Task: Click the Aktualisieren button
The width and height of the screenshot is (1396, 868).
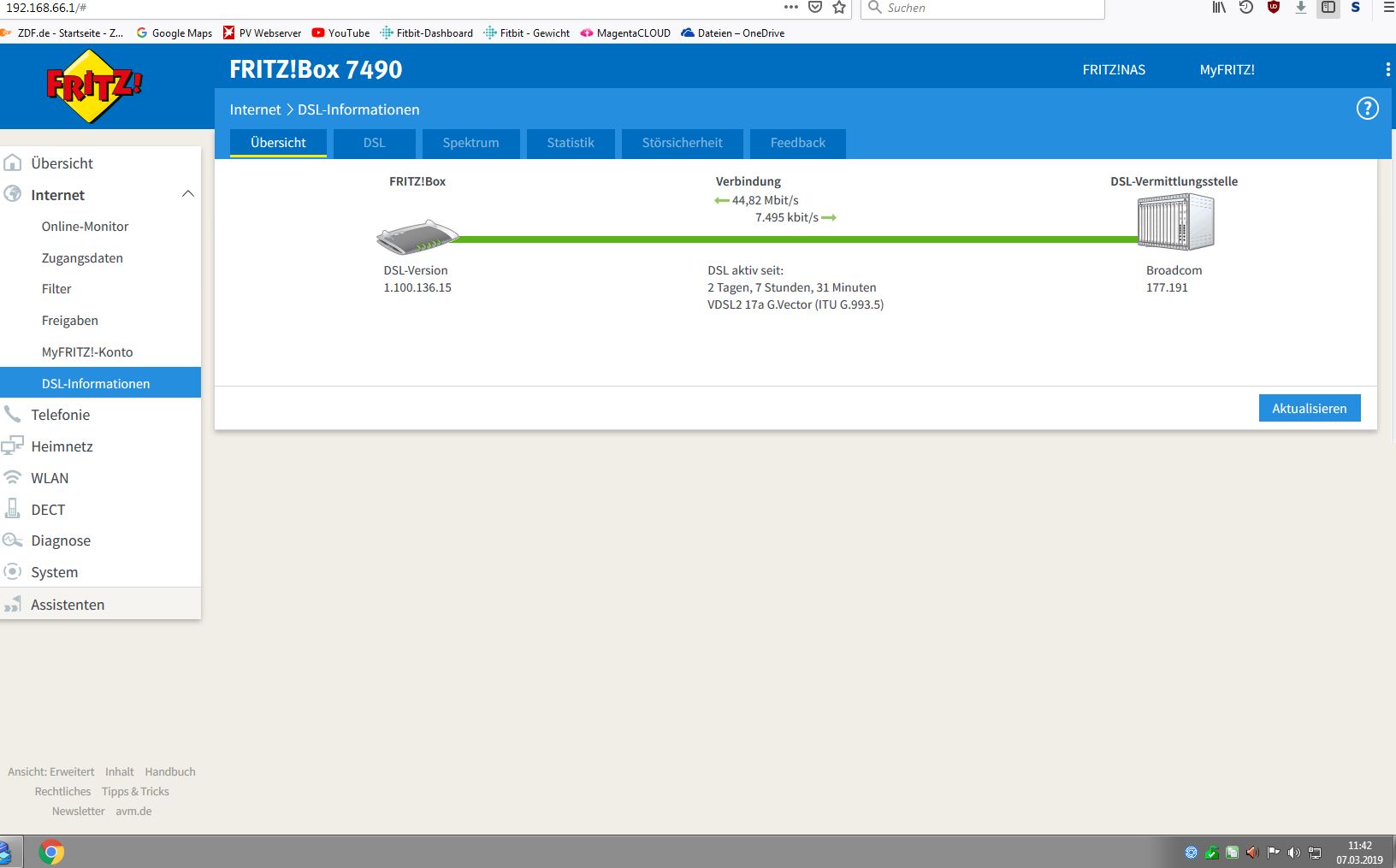Action: tap(1310, 408)
